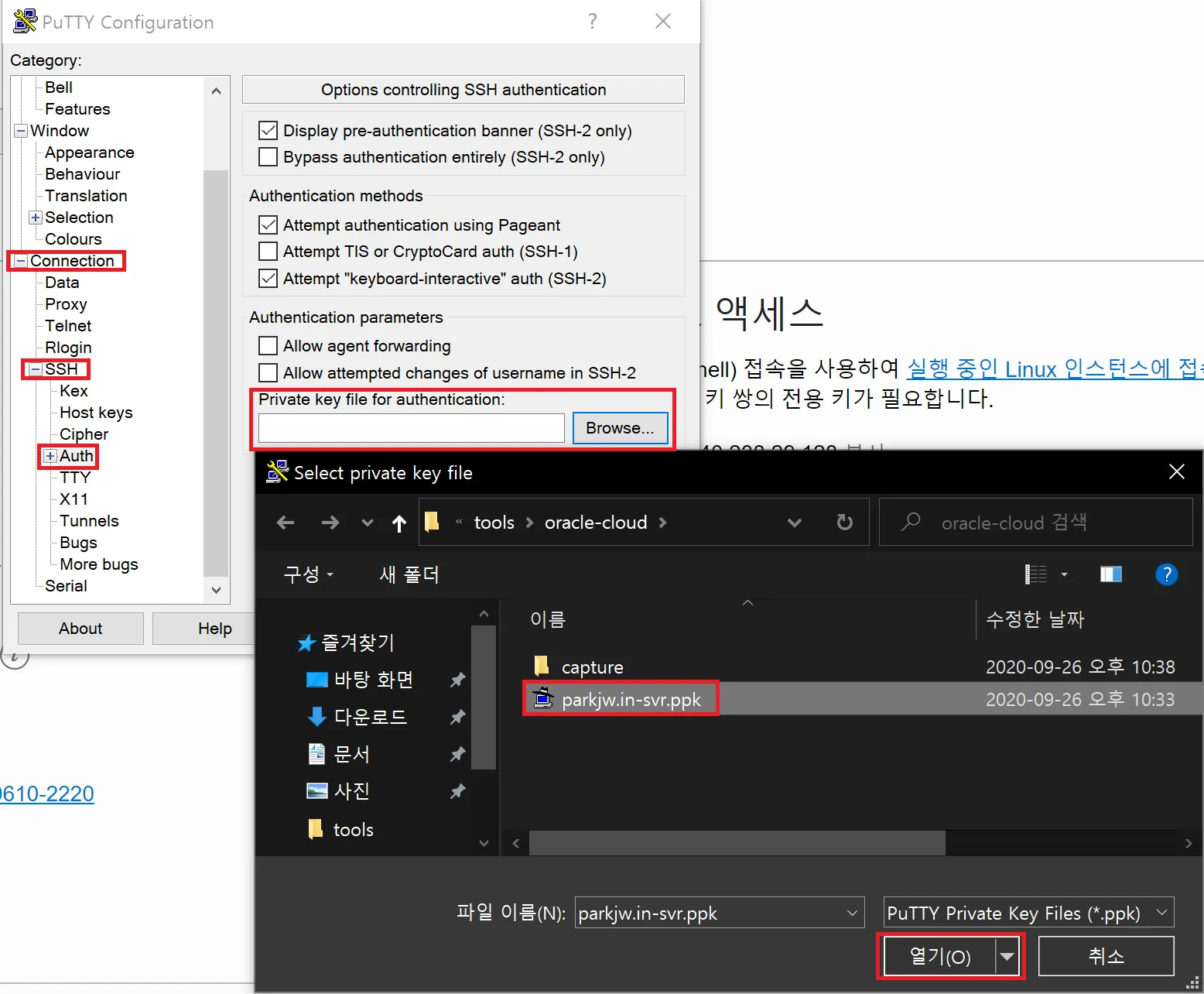Click the pin icon beside 사진

click(458, 791)
